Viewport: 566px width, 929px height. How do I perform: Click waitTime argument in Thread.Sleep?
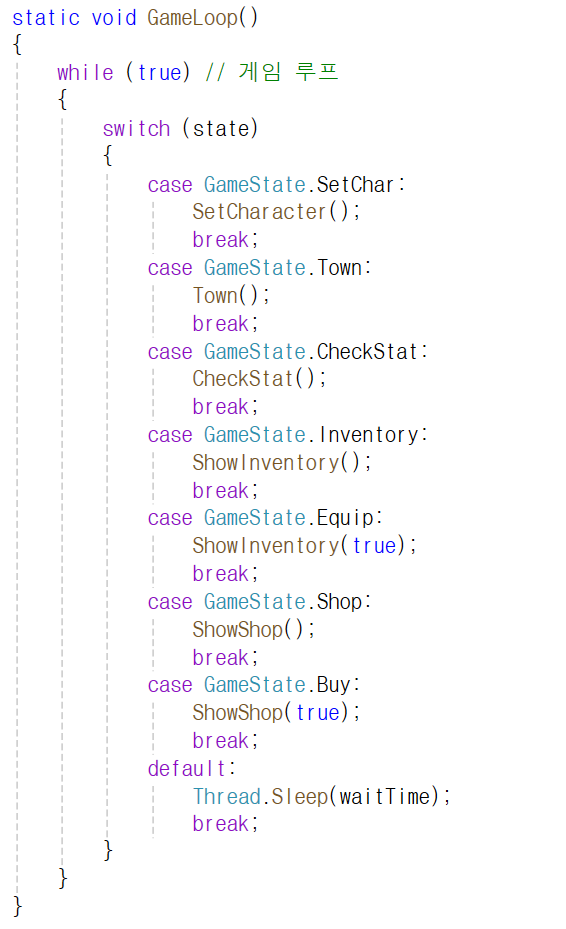385,796
